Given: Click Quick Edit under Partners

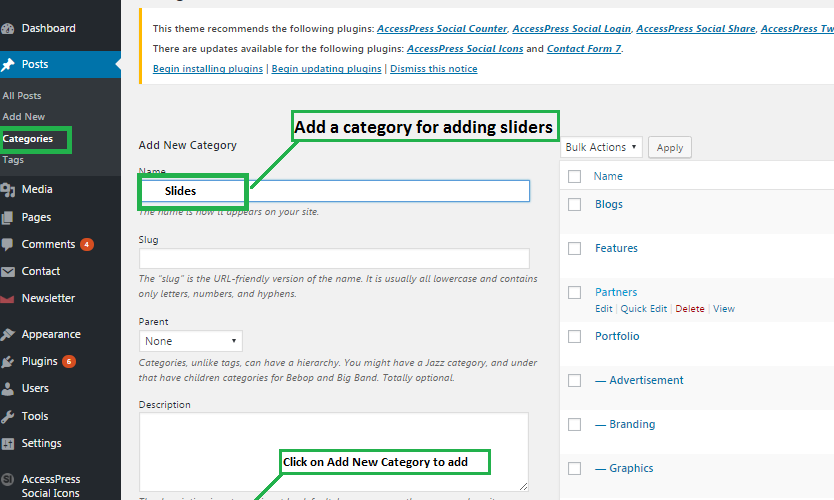Looking at the screenshot, I should [643, 309].
